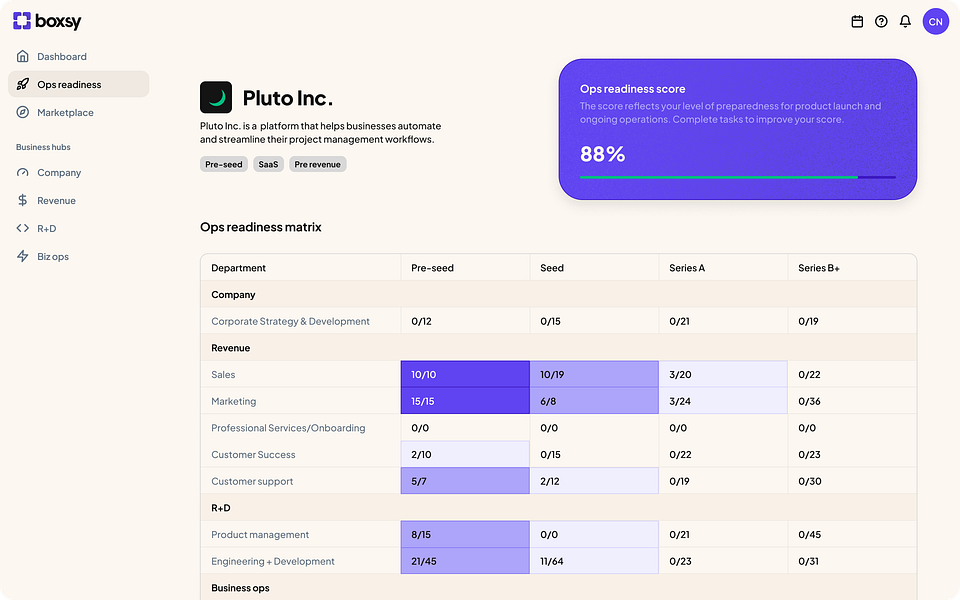Viewport: 960px width, 600px height.
Task: Click the help question mark icon
Action: pyautogui.click(x=881, y=21)
